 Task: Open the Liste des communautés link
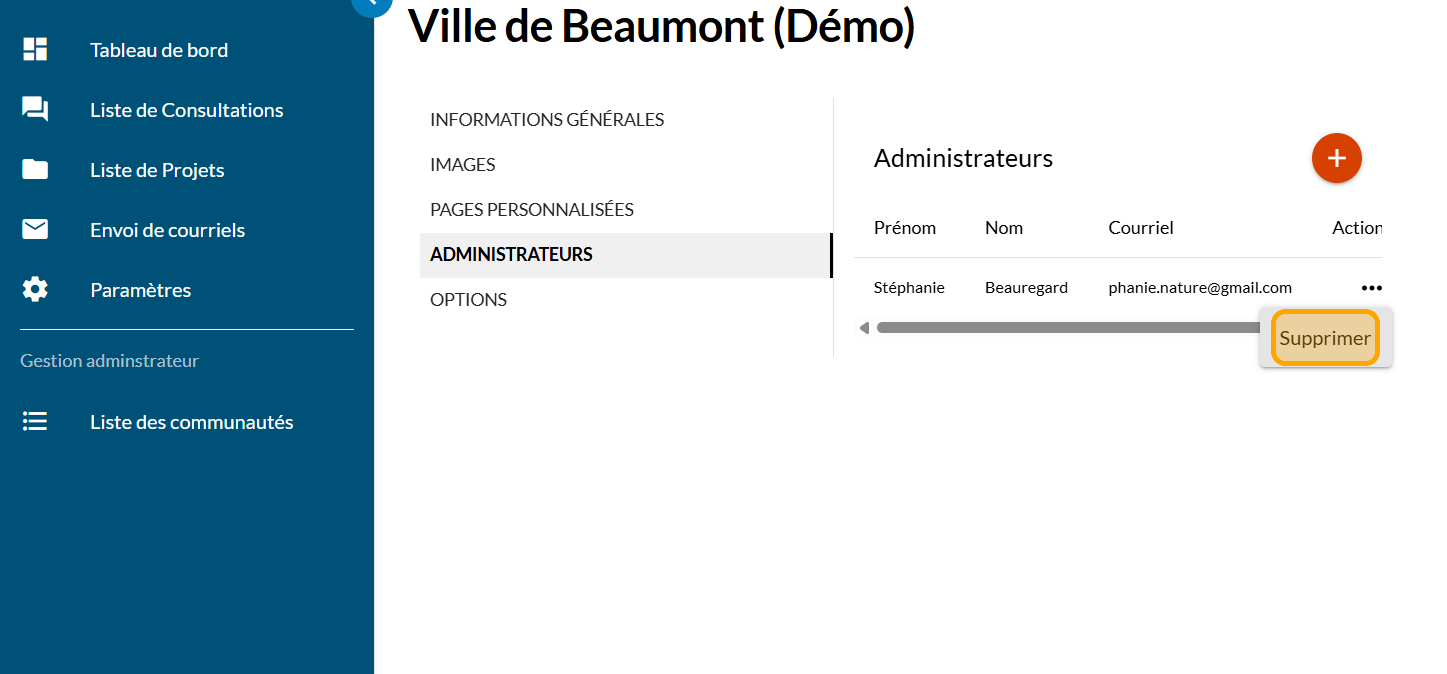click(191, 422)
